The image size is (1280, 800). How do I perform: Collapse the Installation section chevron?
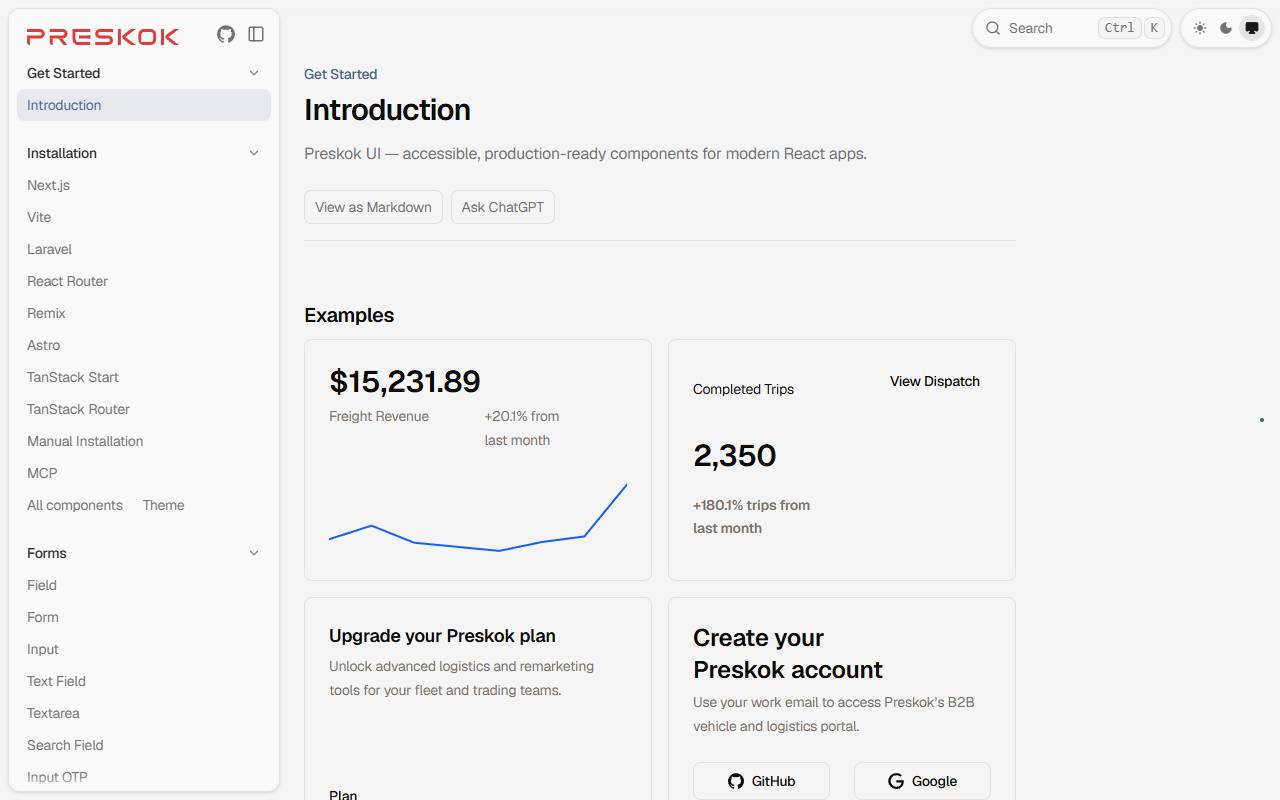point(254,153)
